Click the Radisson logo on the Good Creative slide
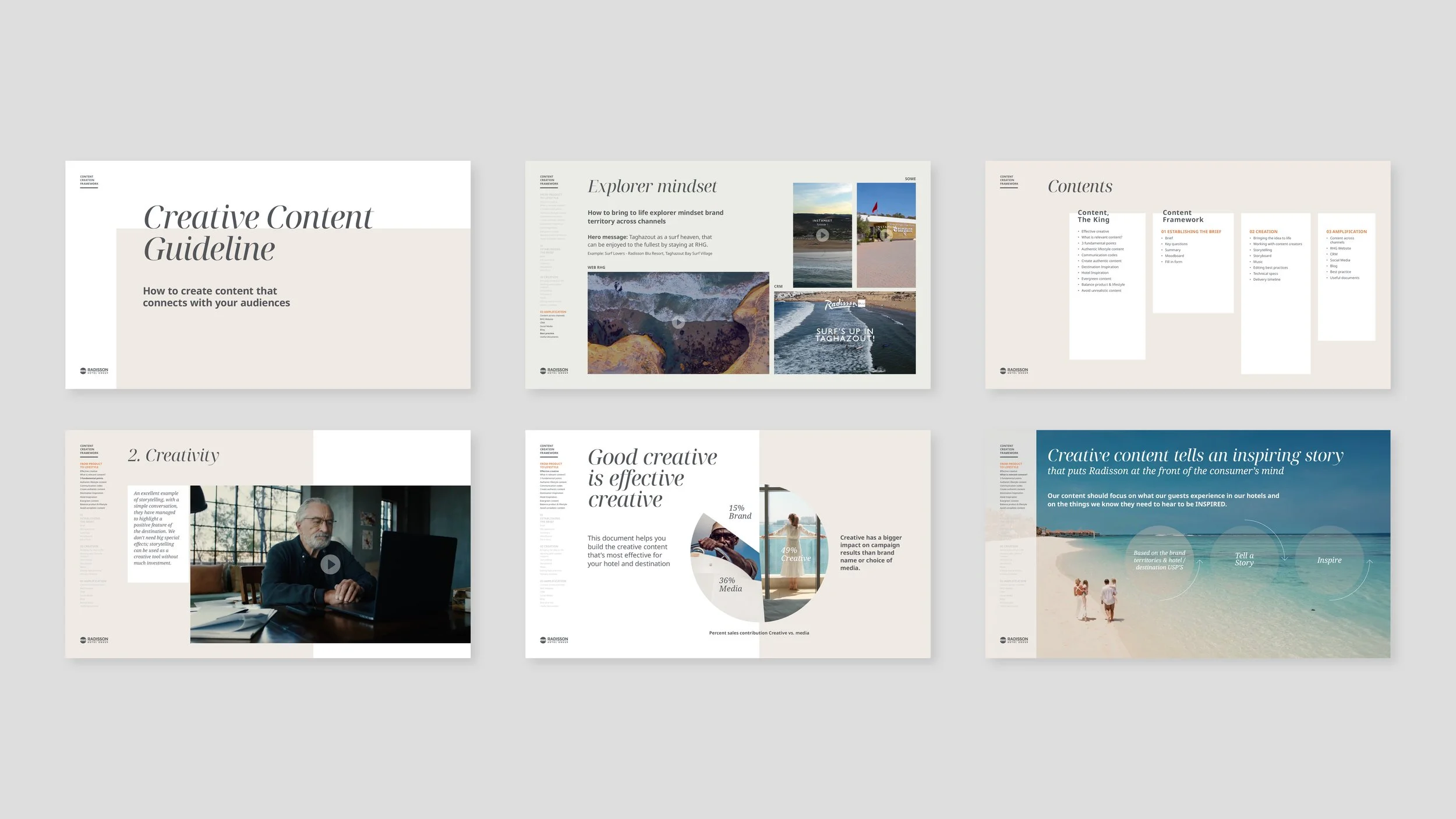This screenshot has width=1456, height=819. pyautogui.click(x=553, y=639)
